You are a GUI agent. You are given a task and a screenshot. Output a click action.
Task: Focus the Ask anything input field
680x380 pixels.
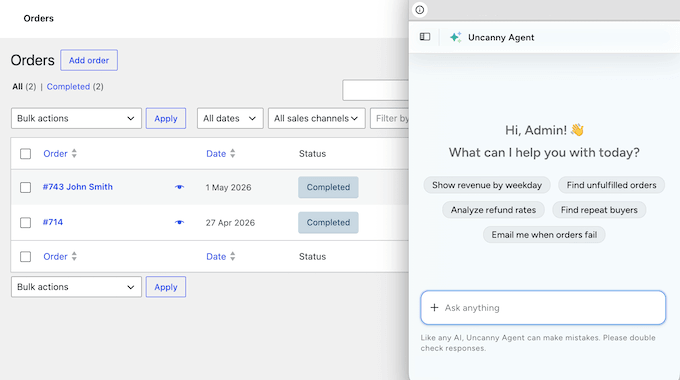pos(543,308)
